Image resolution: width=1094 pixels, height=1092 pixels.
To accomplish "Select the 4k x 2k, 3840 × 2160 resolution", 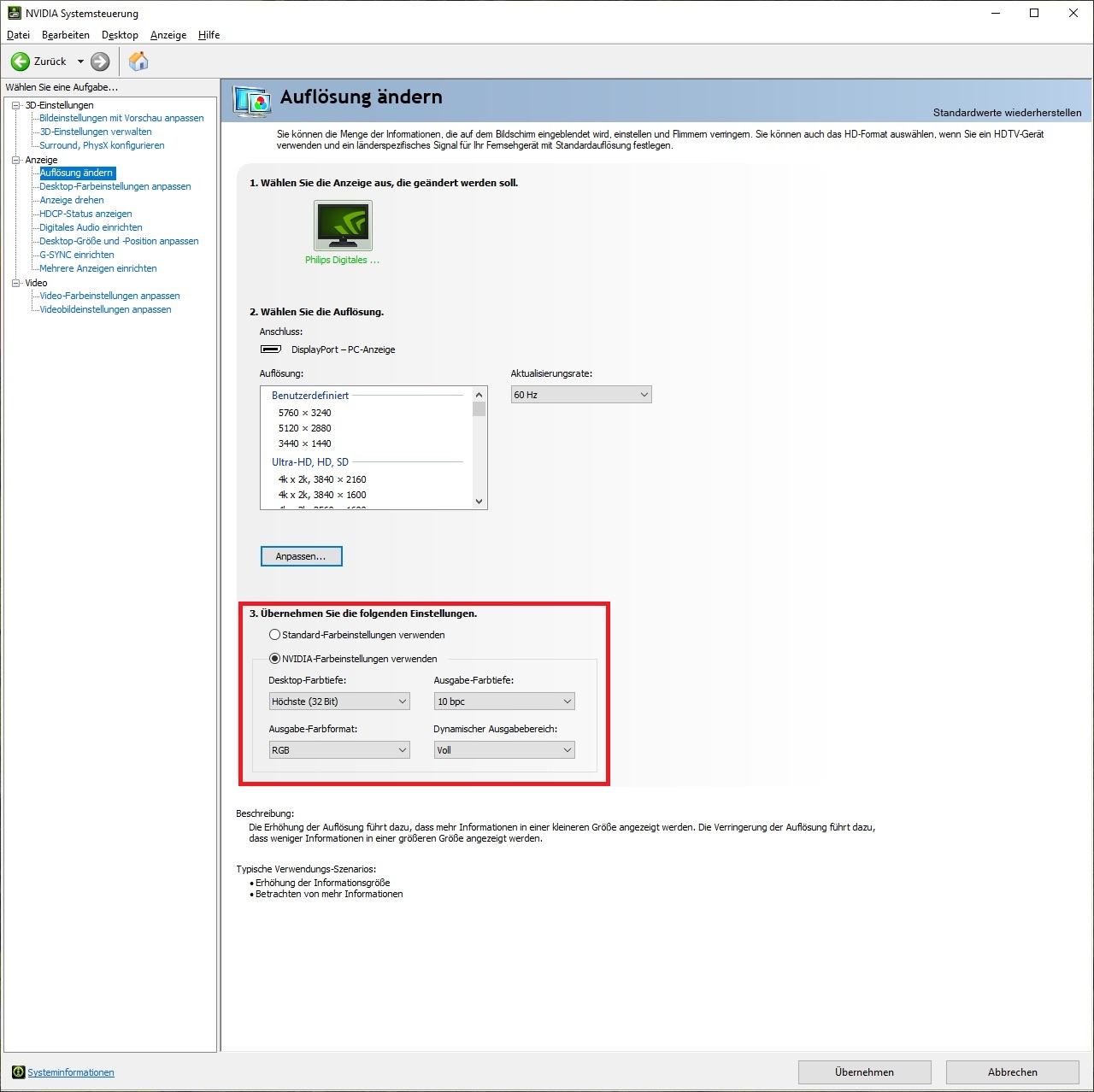I will [322, 479].
